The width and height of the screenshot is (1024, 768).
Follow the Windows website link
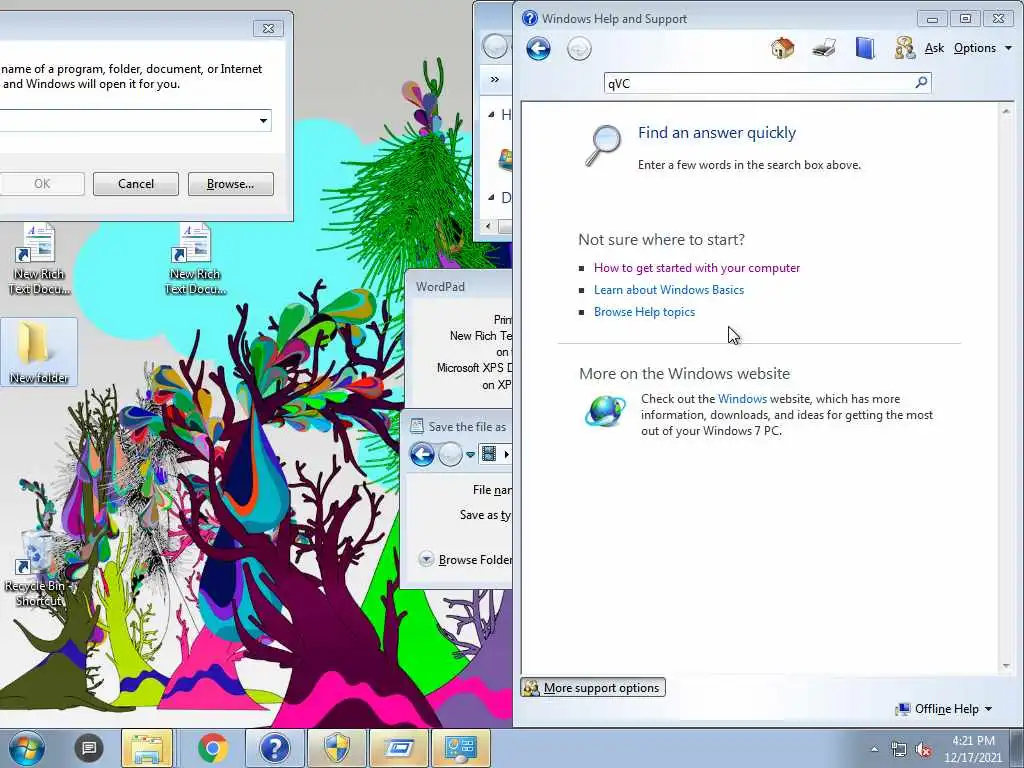pos(742,399)
